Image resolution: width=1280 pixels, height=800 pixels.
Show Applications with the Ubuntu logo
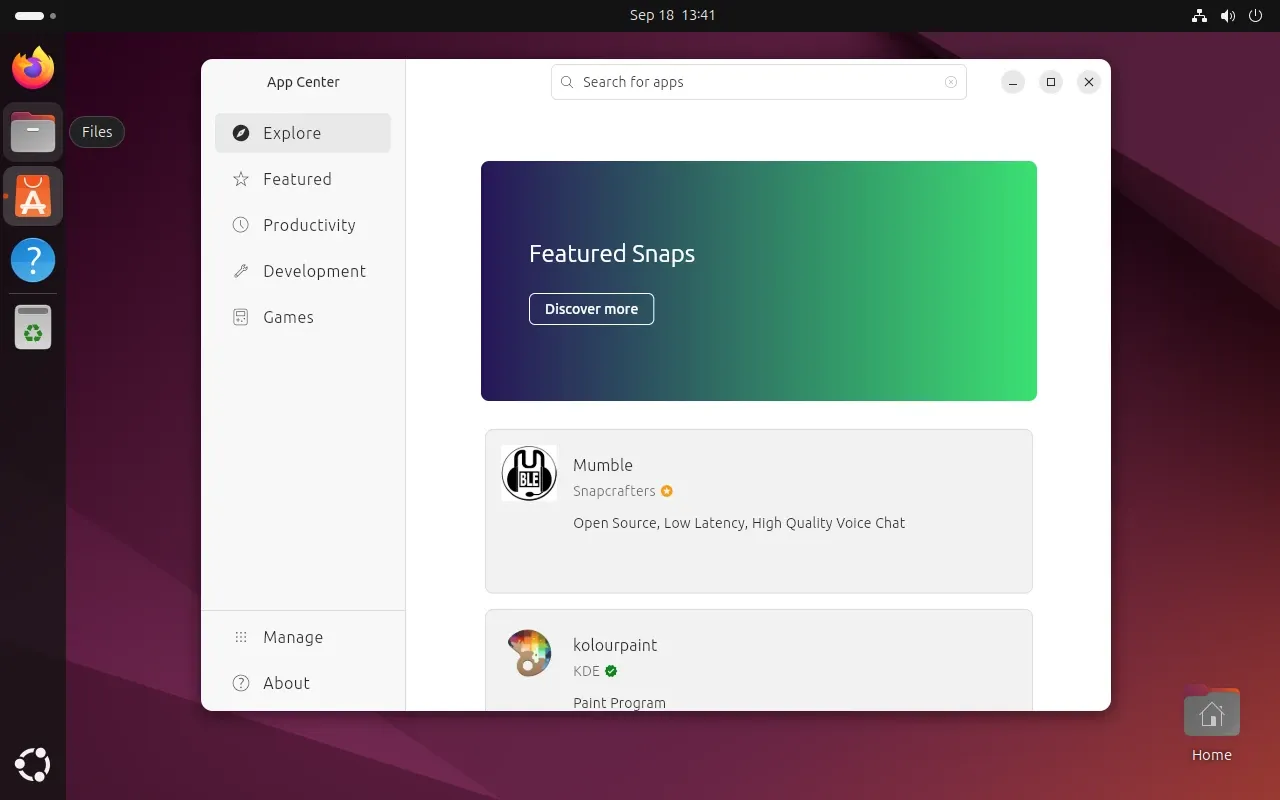33,766
